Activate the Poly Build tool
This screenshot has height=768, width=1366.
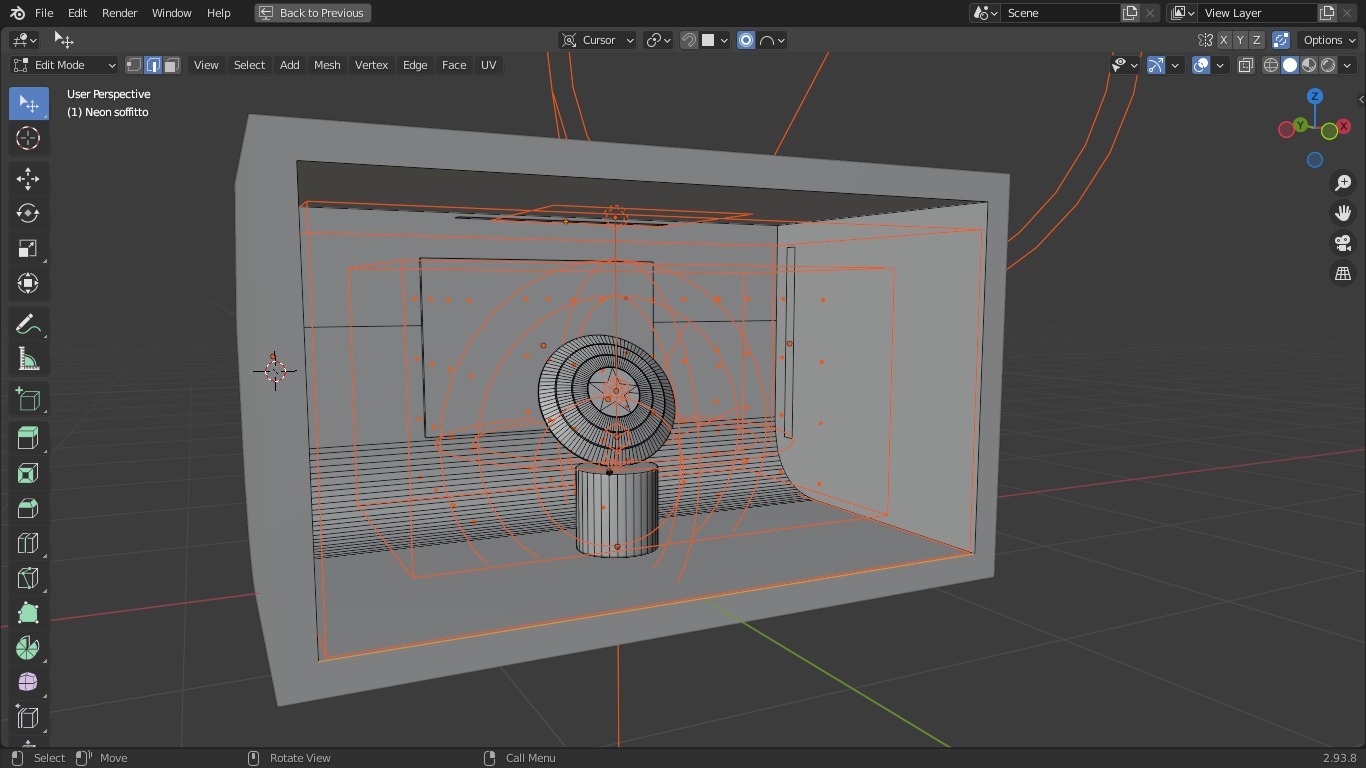[x=28, y=613]
